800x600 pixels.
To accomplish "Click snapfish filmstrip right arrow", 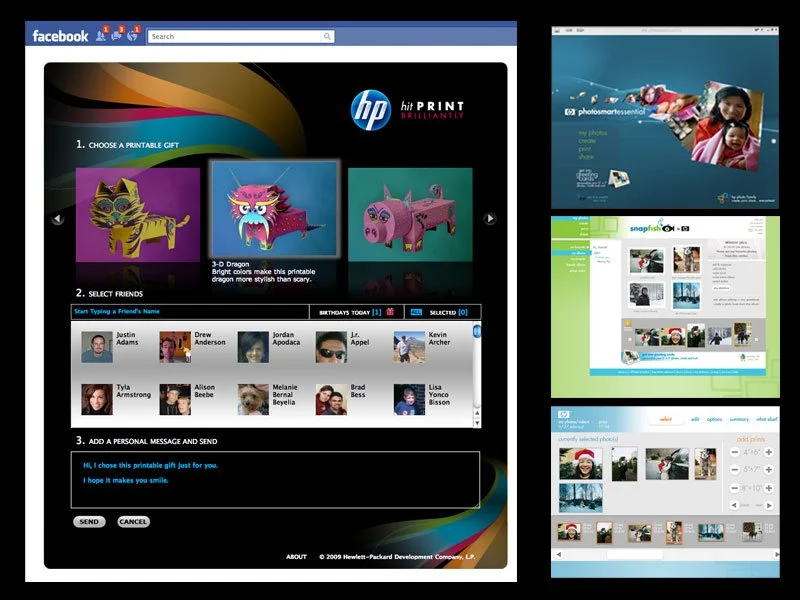I will tap(756, 339).
